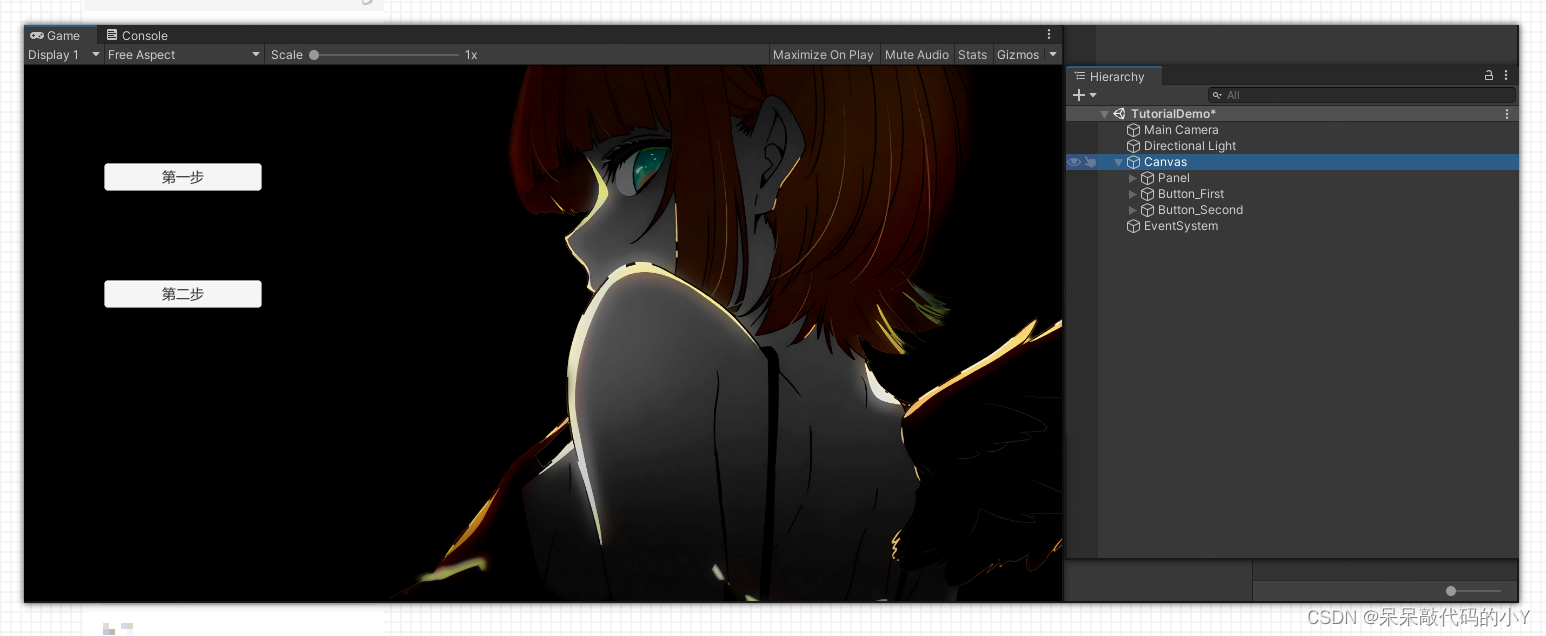Toggle Canvas picking with the hand icon

(x=1090, y=162)
